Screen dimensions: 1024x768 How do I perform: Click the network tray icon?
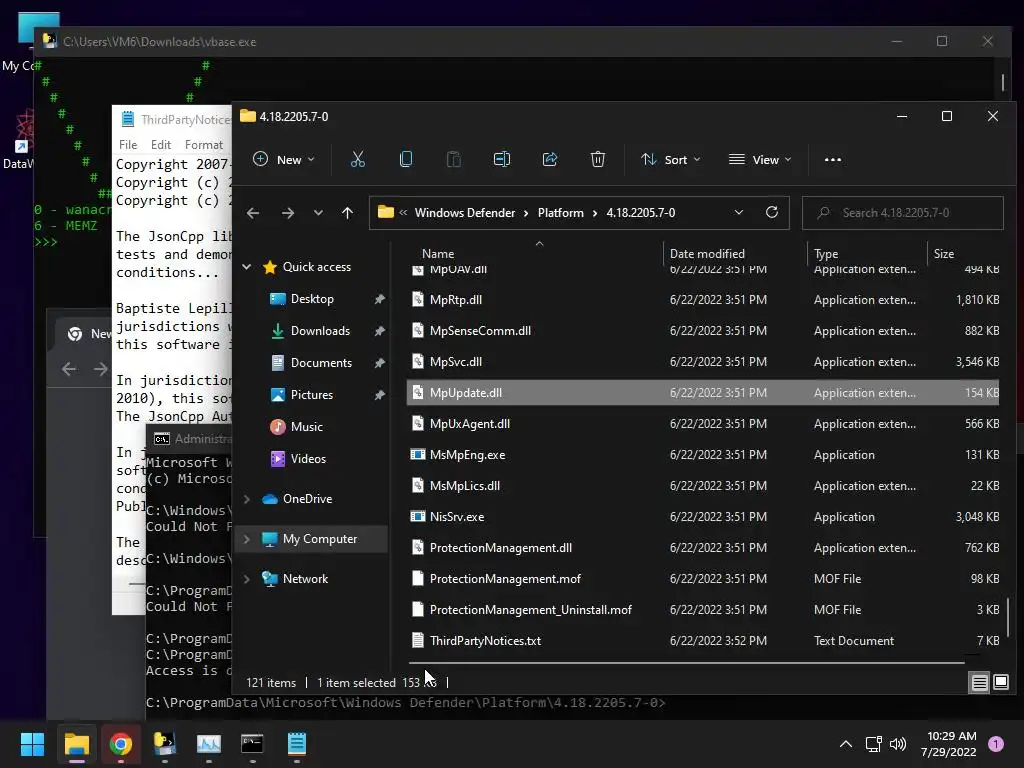pos(873,744)
